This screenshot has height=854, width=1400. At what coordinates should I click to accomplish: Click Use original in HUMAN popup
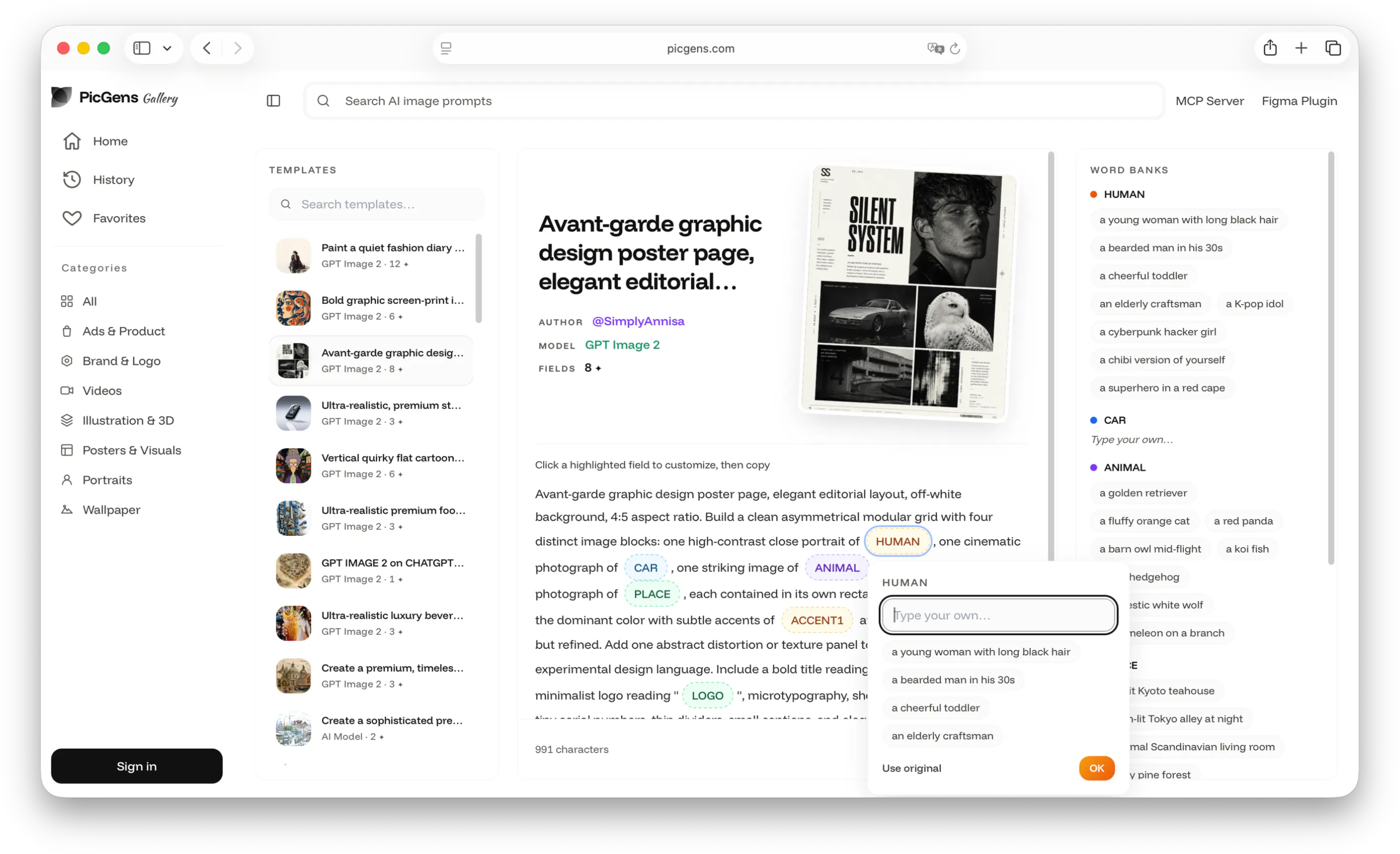911,768
